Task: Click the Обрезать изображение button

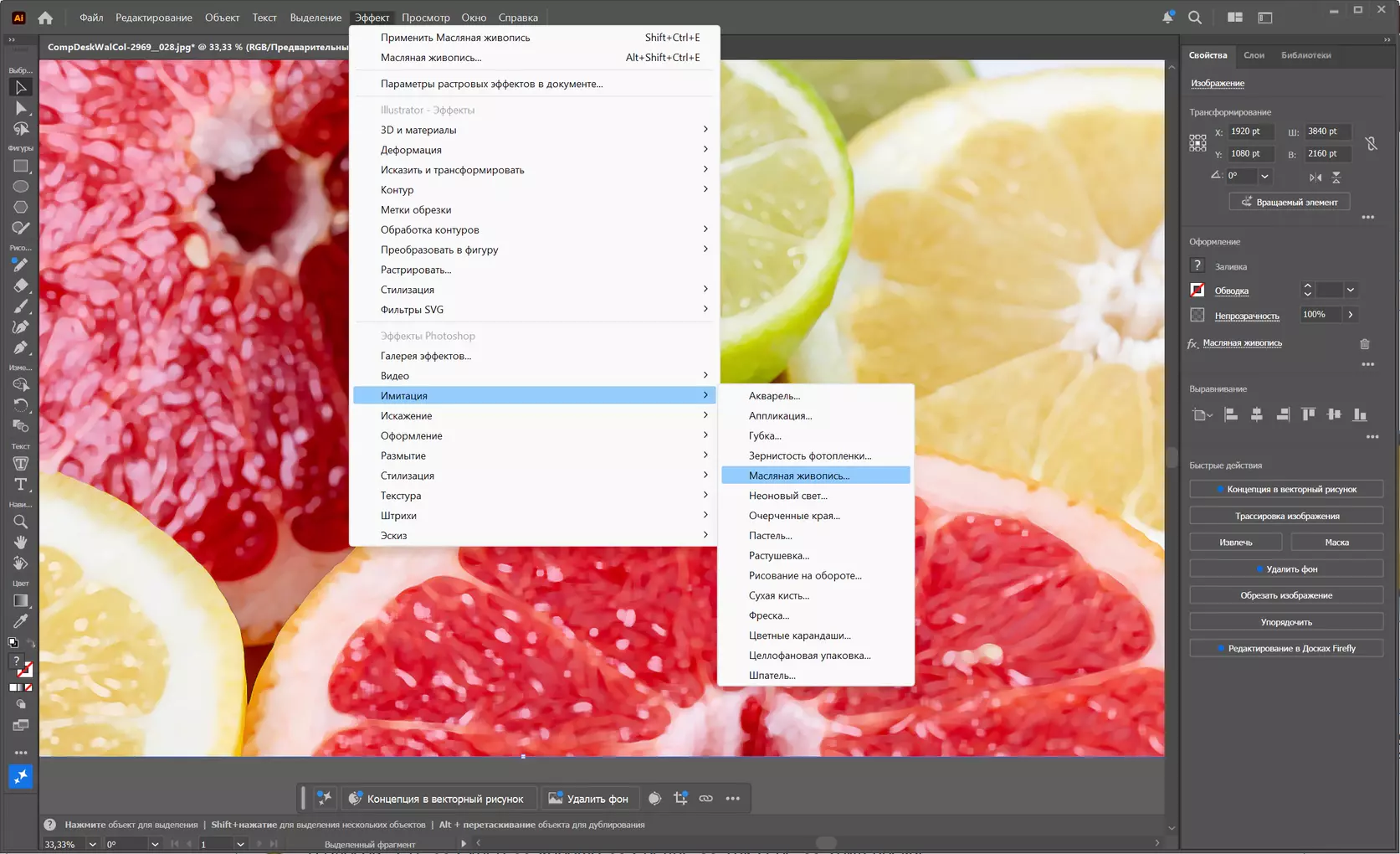Action: 1286,595
